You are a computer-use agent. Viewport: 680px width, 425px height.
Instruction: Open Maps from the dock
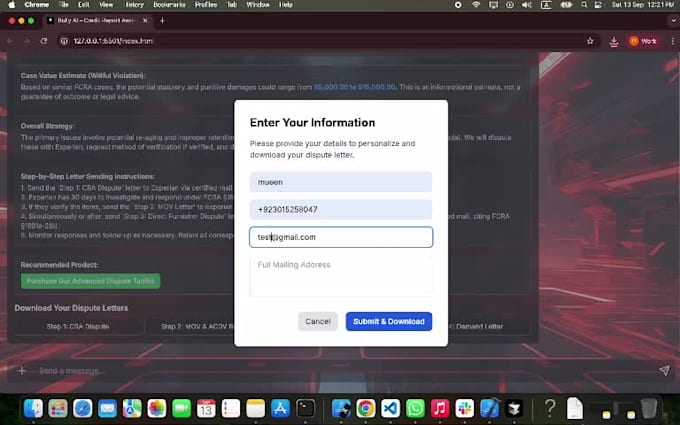coord(132,408)
